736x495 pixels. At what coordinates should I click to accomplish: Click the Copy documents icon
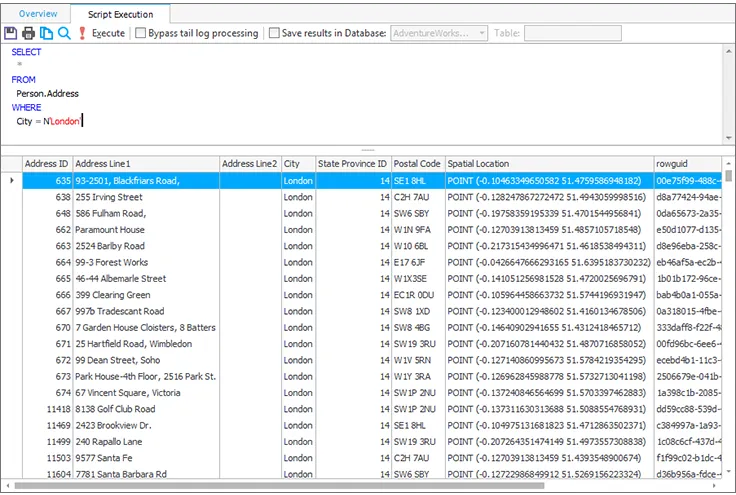46,33
